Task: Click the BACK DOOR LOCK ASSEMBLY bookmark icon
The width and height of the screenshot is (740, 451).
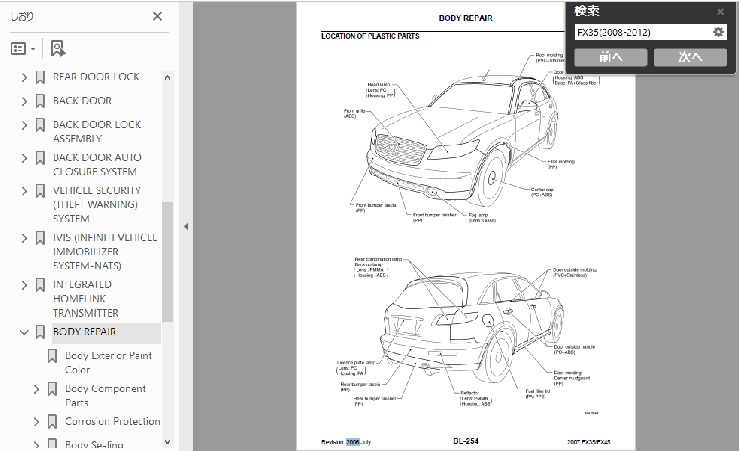Action: click(39, 126)
